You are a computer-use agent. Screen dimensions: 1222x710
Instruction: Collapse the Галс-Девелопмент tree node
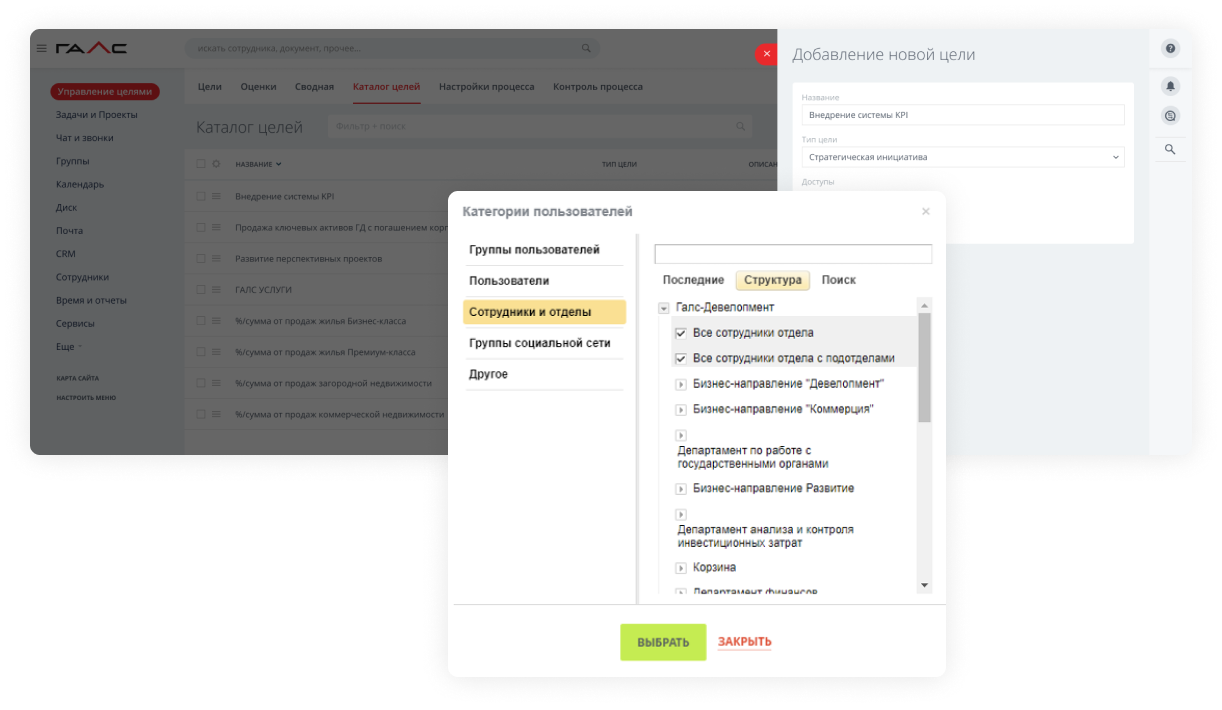(664, 308)
